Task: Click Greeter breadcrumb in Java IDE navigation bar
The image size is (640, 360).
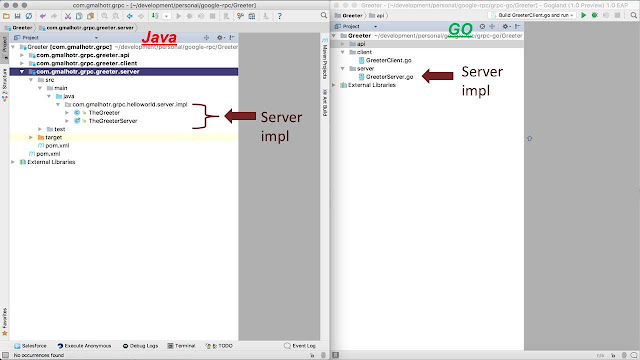Action: point(18,28)
